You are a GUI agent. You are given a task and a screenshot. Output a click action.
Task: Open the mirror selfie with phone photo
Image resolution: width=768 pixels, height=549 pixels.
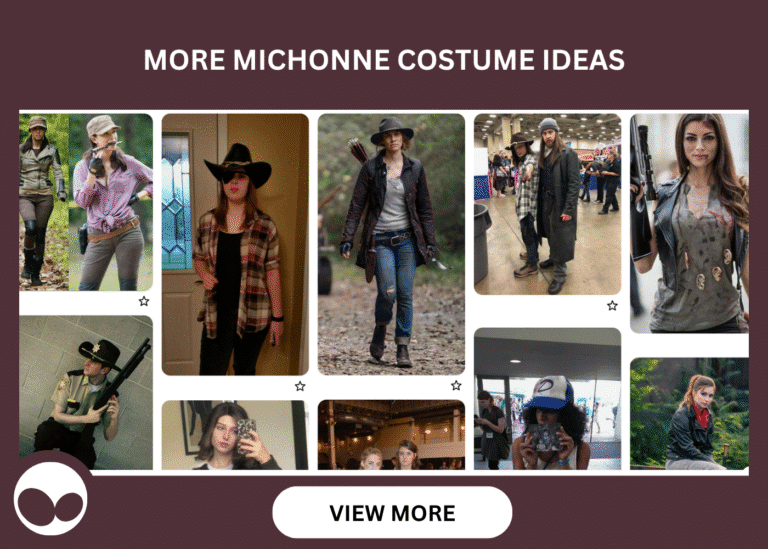point(235,435)
